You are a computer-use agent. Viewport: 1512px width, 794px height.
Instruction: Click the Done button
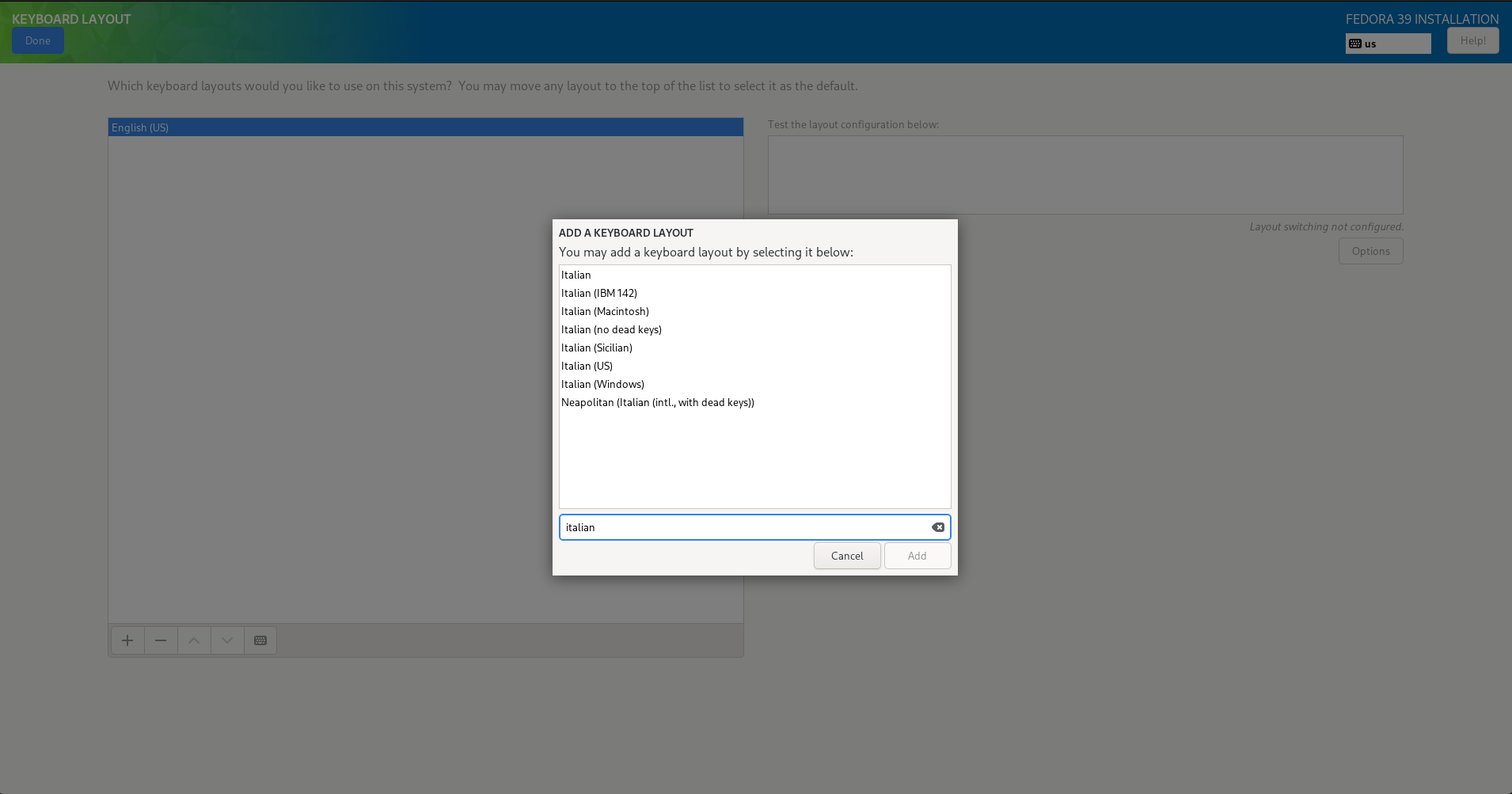(x=38, y=40)
